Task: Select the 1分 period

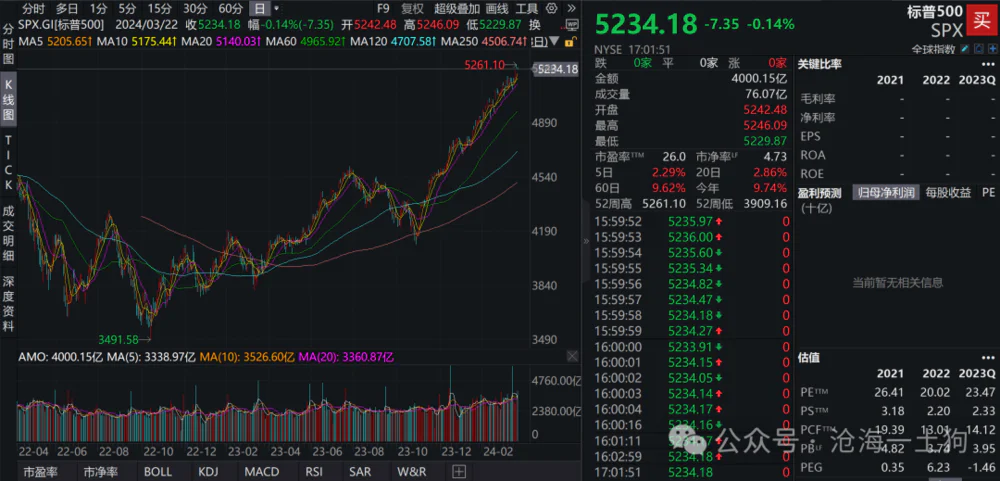Action: coord(98,9)
